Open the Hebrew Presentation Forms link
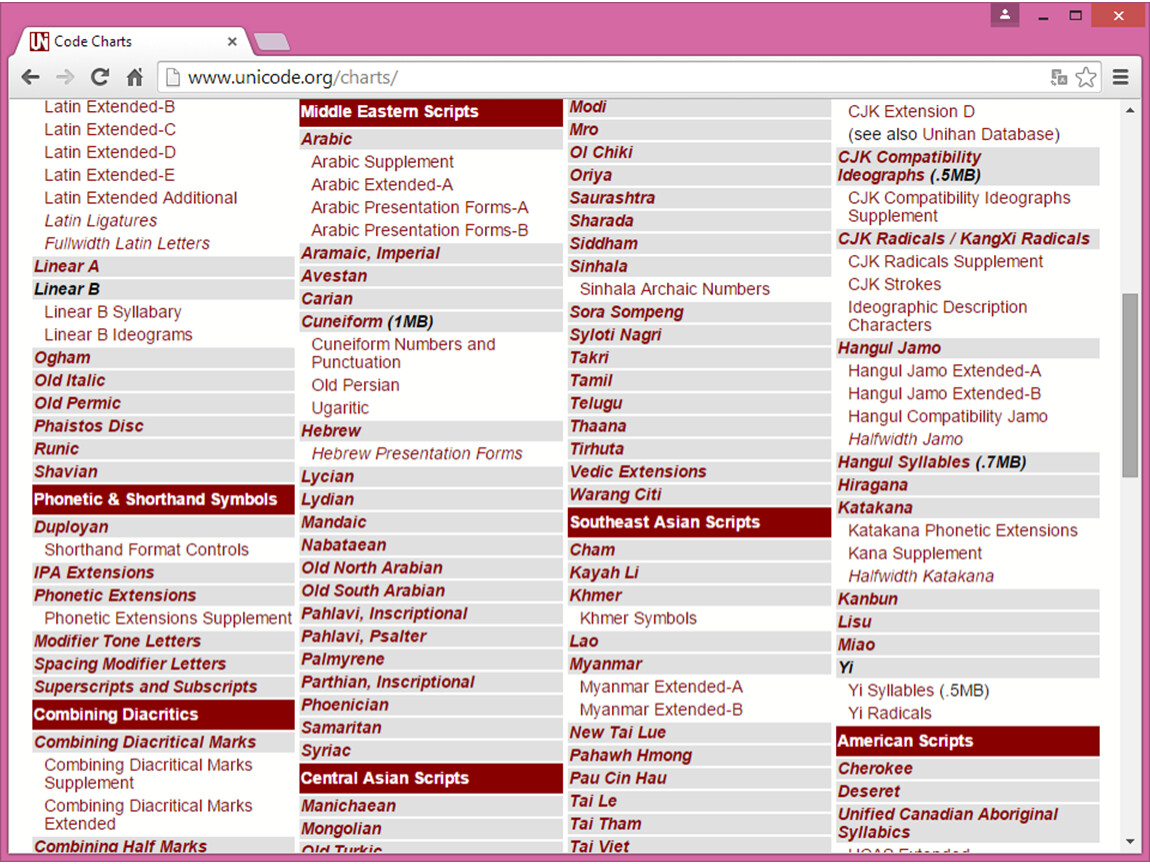1150x864 pixels. 416,454
